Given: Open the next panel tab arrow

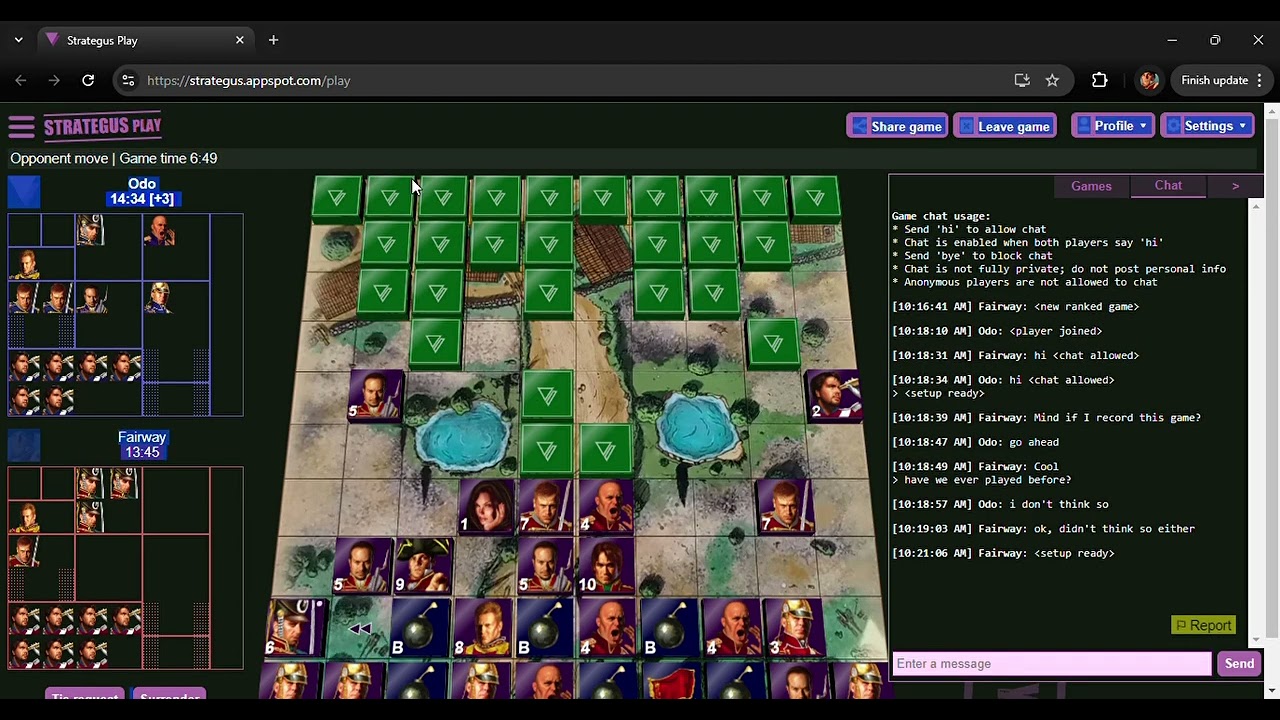Looking at the screenshot, I should (x=1235, y=186).
